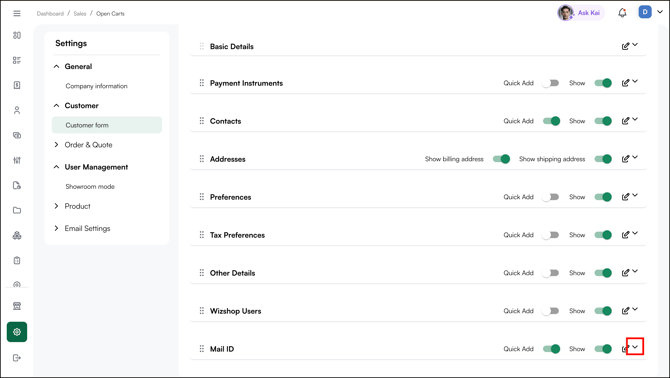Edit the Basic Details section
Screen dimensions: 670x378
[625, 46]
